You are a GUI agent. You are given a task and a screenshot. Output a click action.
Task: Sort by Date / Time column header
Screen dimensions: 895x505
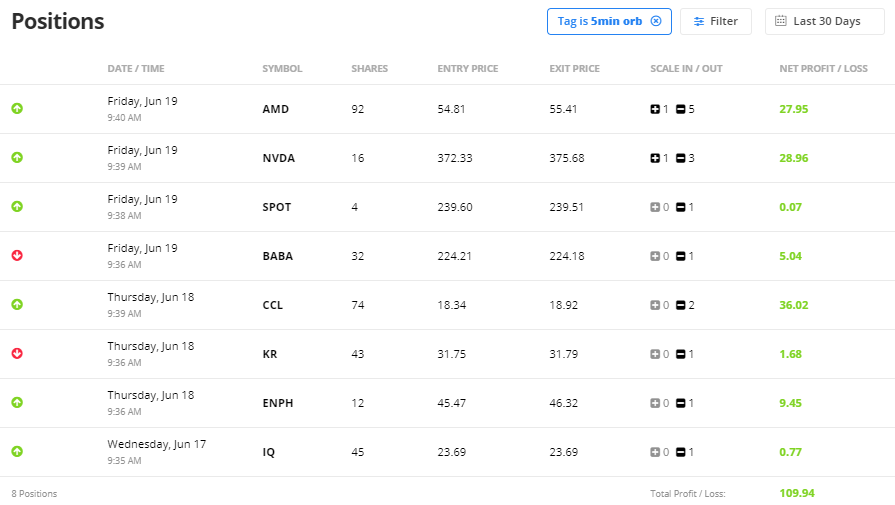[x=136, y=68]
